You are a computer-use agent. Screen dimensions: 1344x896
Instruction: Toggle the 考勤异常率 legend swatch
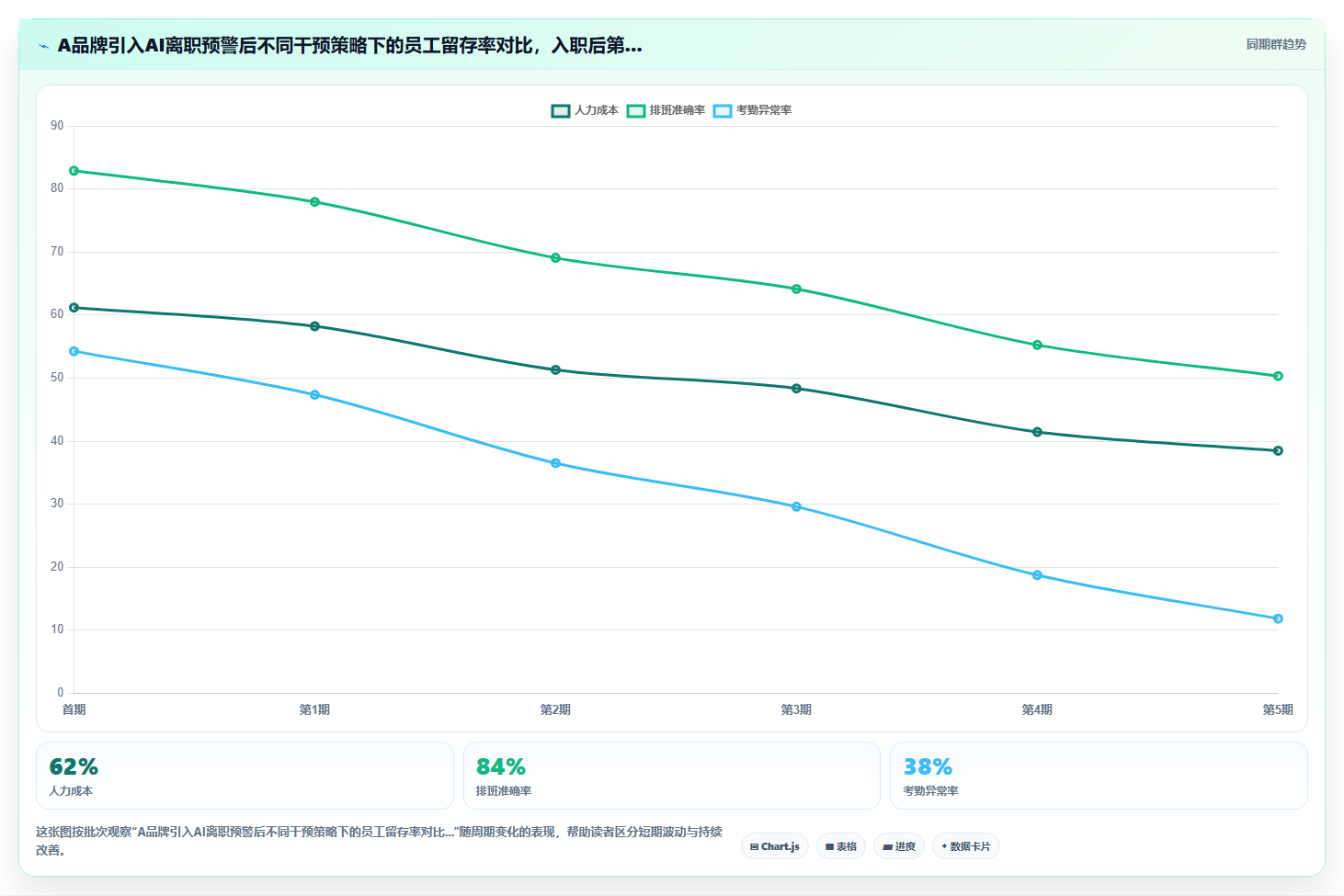click(x=723, y=111)
